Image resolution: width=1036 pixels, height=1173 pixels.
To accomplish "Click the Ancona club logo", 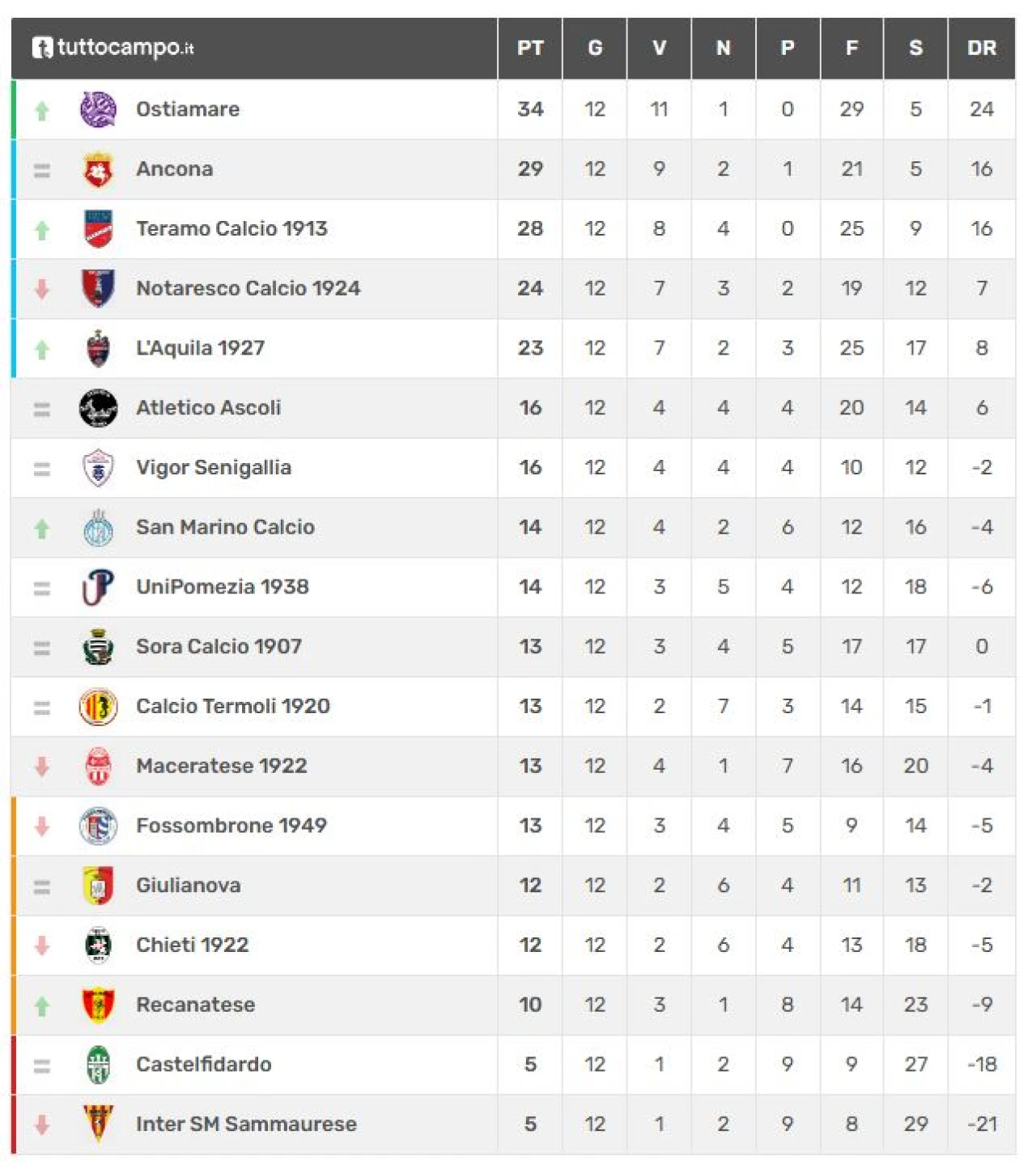I will pyautogui.click(x=98, y=169).
